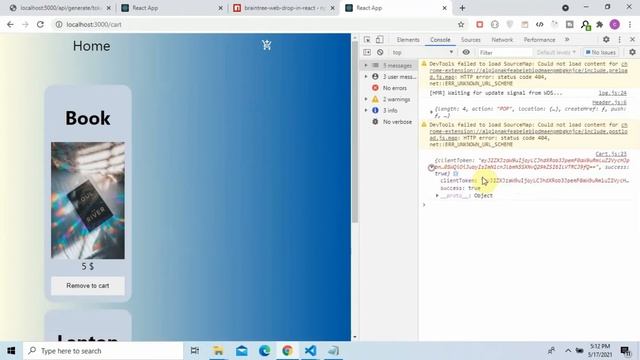640x360 pixels.
Task: Switch to the Network tab
Action: 502,40
